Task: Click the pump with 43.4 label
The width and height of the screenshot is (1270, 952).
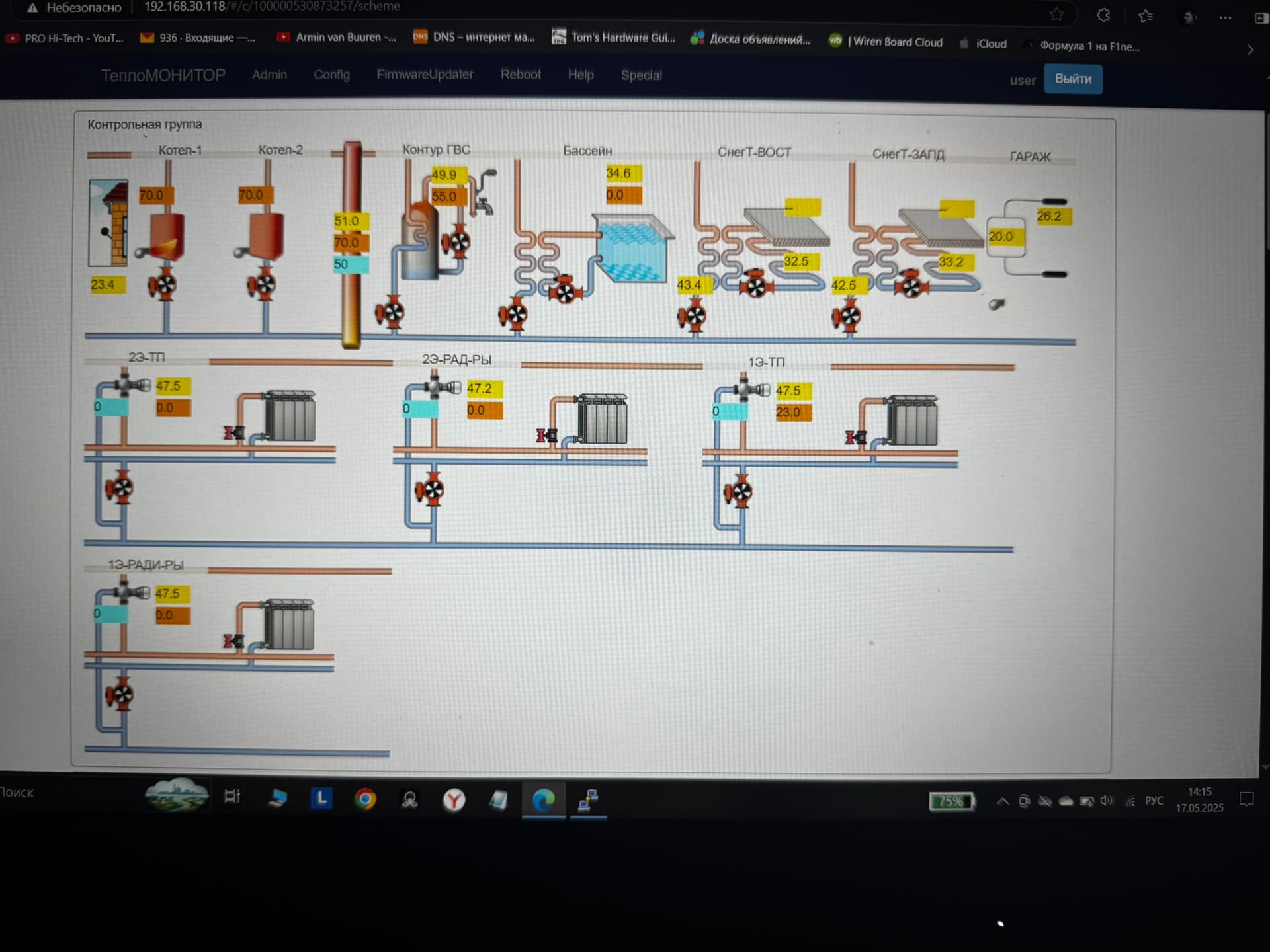Action: click(x=693, y=316)
